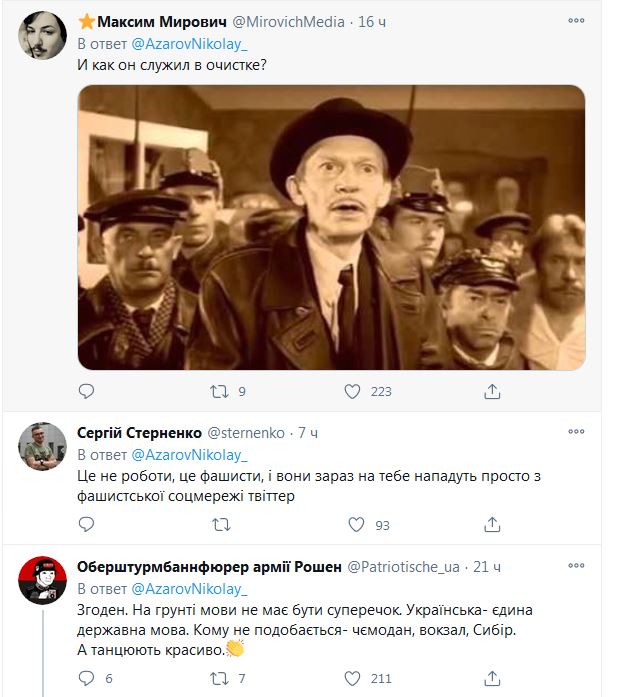Screen dimensions: 620x697
Task: Share the Оберштурмбаннфюрер армії Рошен tweet
Action: click(x=492, y=679)
